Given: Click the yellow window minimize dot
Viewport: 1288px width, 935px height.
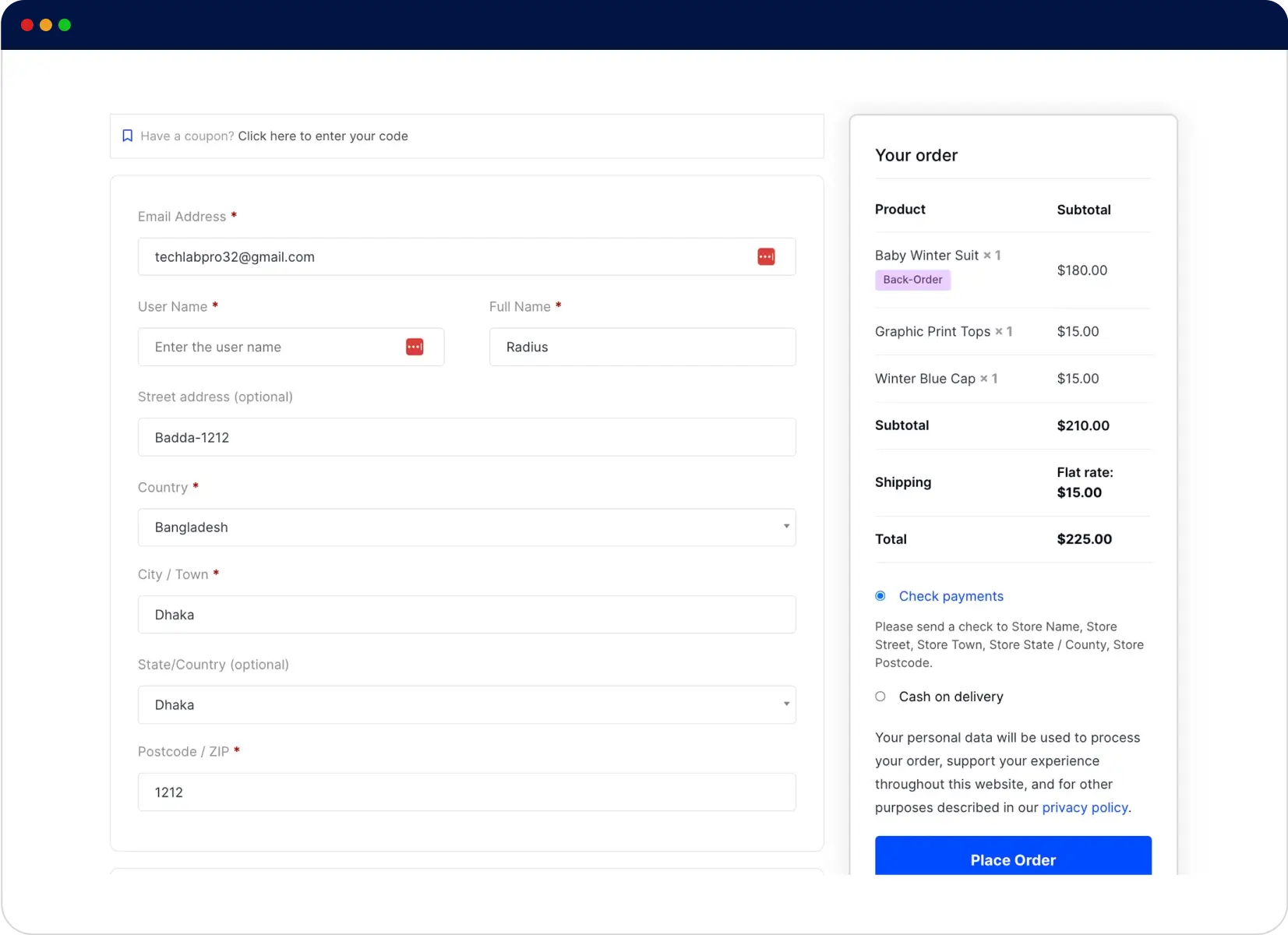Looking at the screenshot, I should pos(46,25).
